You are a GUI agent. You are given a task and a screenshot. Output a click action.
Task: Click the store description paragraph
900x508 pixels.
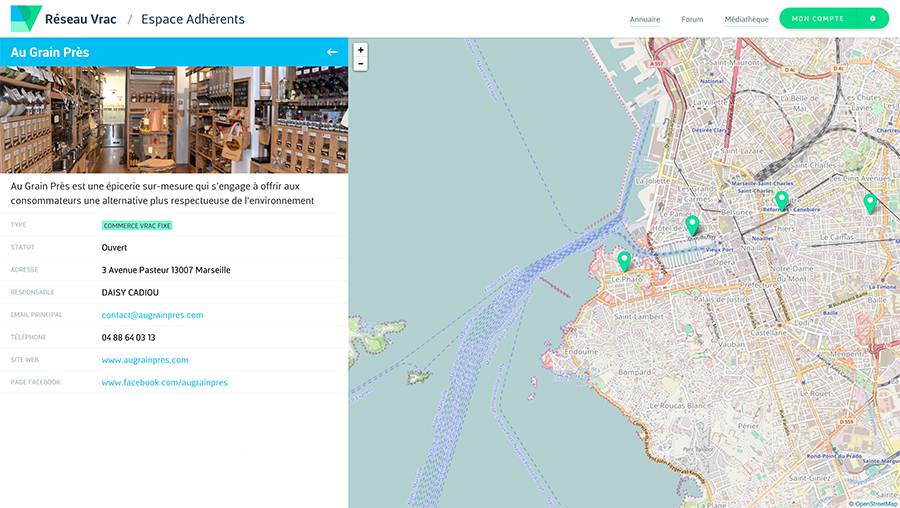coord(162,193)
